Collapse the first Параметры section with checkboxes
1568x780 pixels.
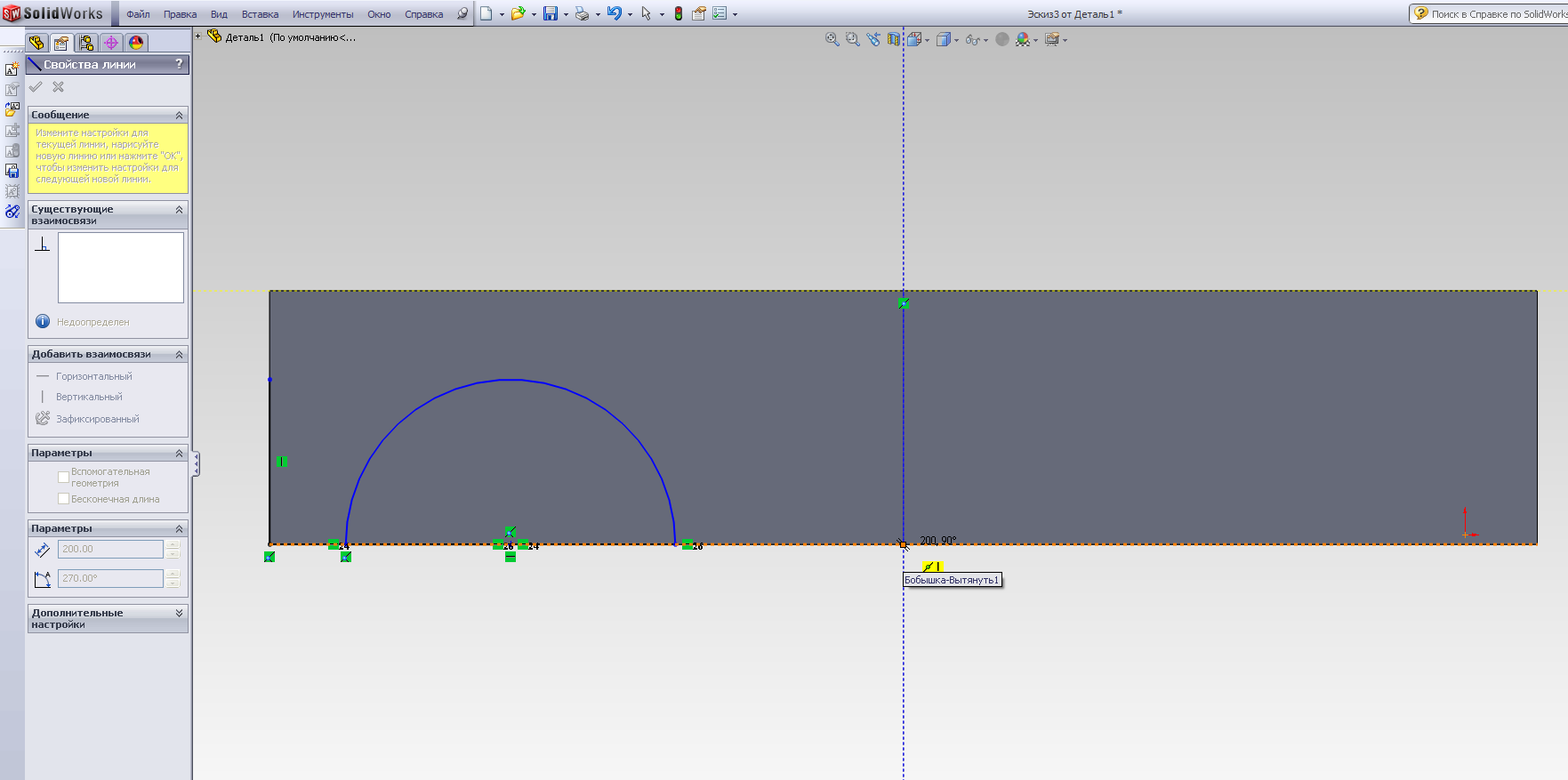[x=179, y=453]
